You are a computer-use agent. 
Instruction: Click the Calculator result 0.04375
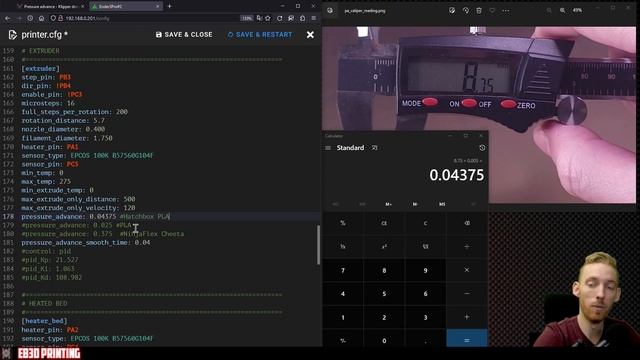(456, 175)
